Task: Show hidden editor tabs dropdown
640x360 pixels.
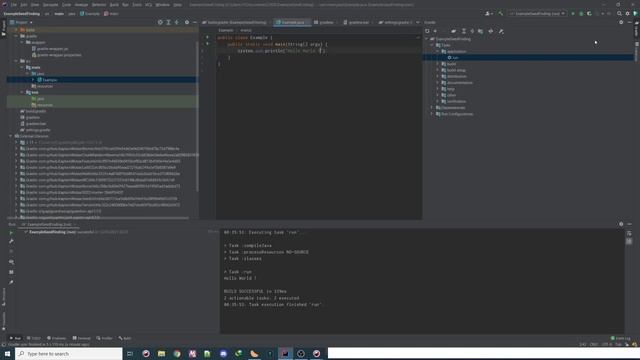Action: (418, 22)
